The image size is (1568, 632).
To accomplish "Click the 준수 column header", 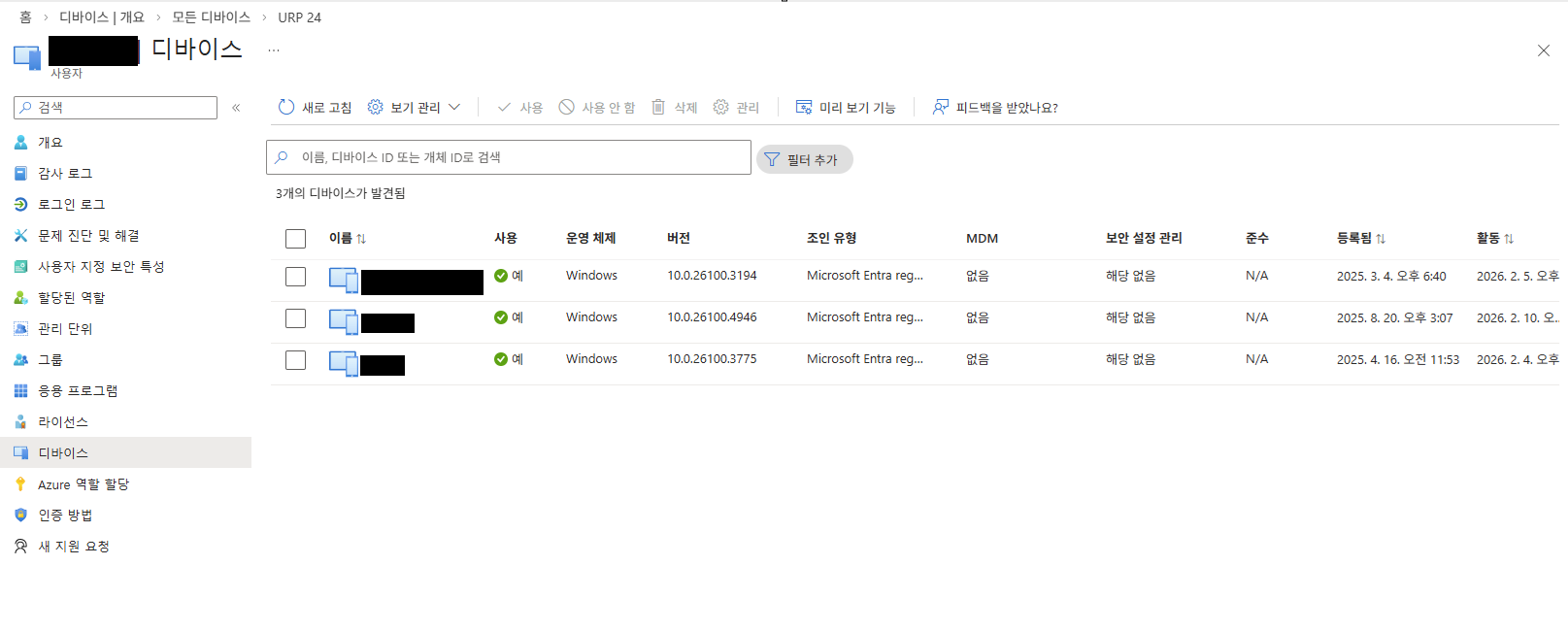I will [x=1257, y=239].
